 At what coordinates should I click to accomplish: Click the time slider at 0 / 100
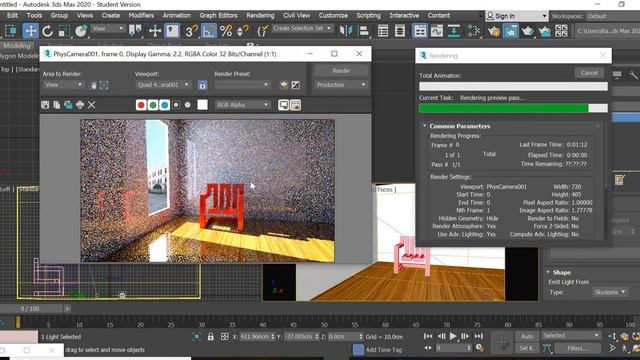[x=31, y=309]
